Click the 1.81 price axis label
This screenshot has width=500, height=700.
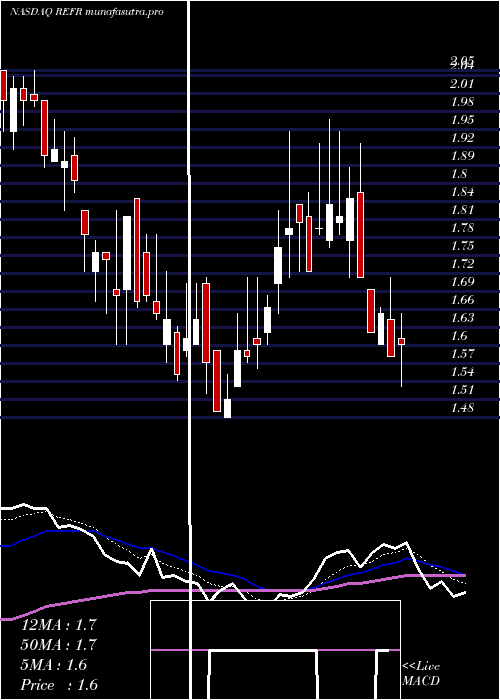pos(462,210)
